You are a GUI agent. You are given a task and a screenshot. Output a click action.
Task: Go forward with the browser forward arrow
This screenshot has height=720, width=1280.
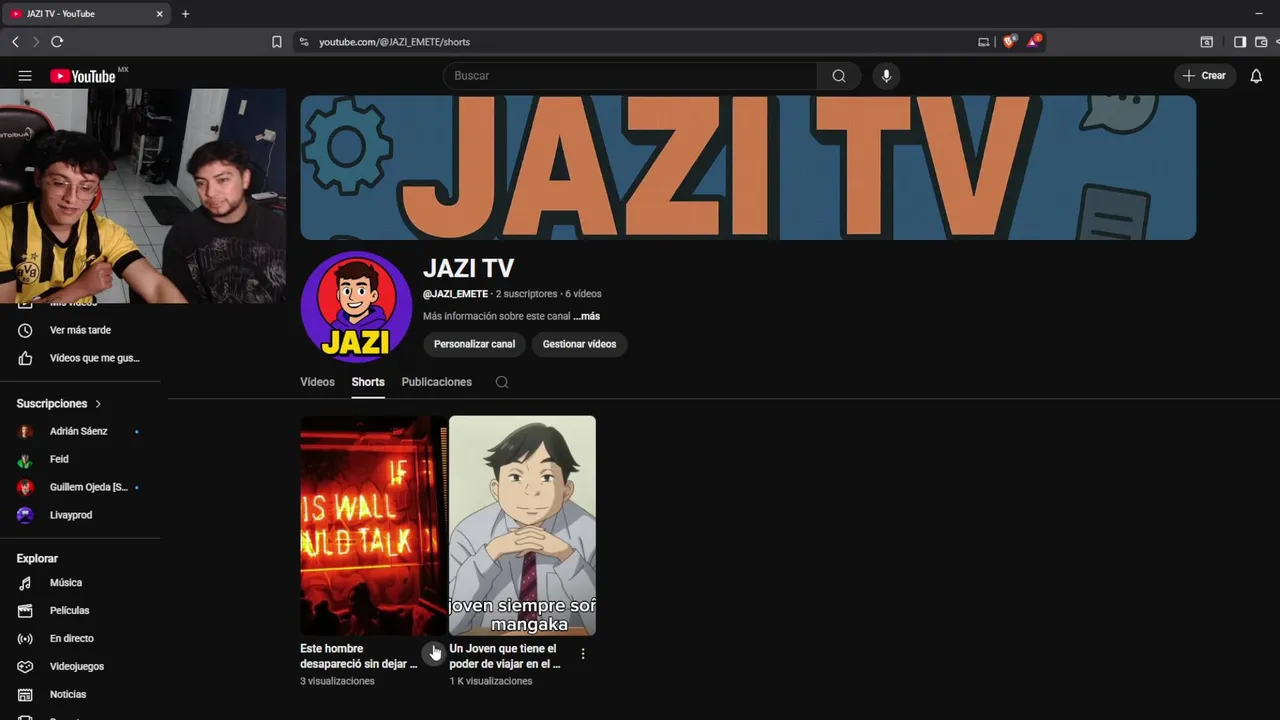36,42
